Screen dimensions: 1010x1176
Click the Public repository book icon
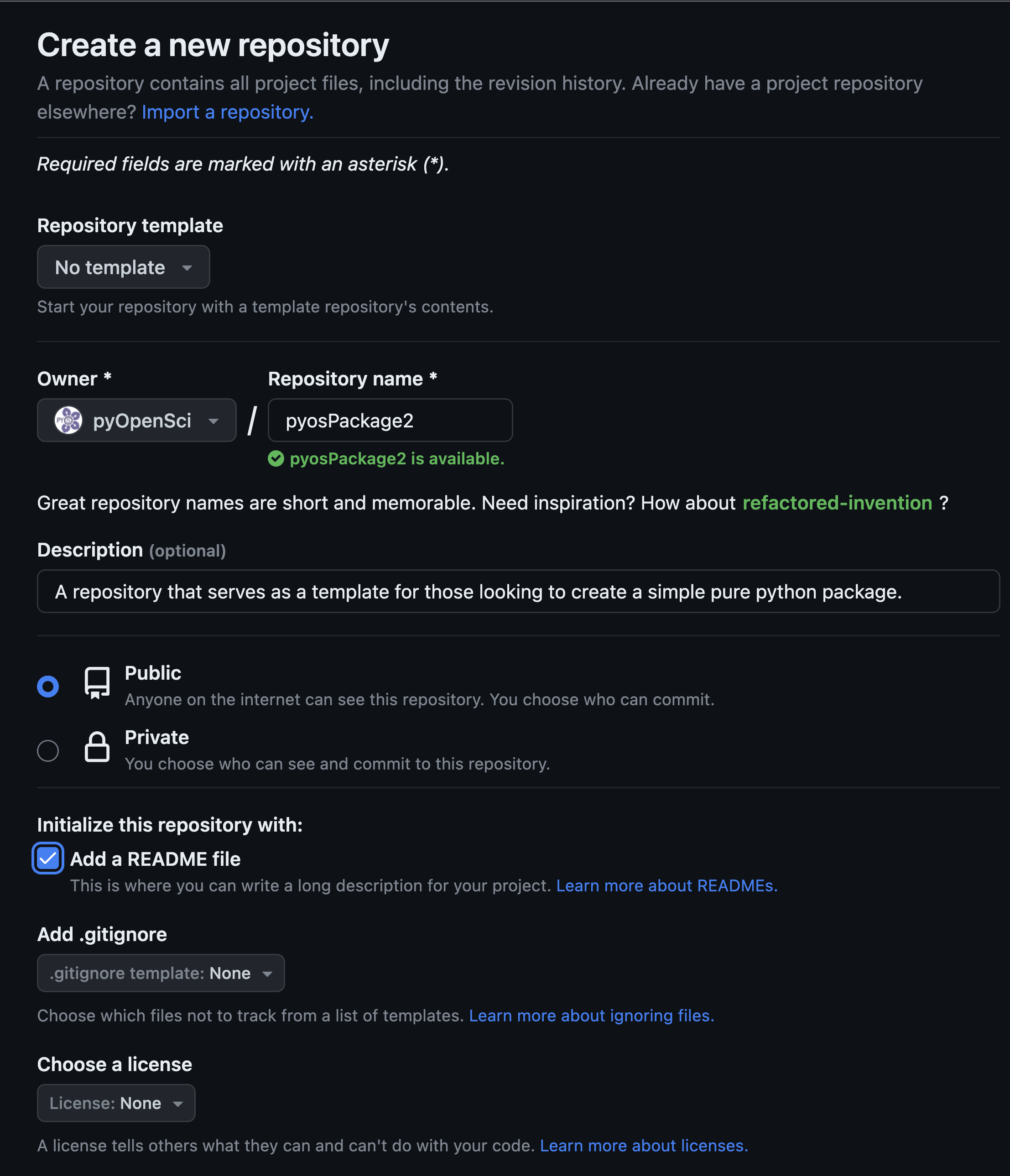coord(97,683)
